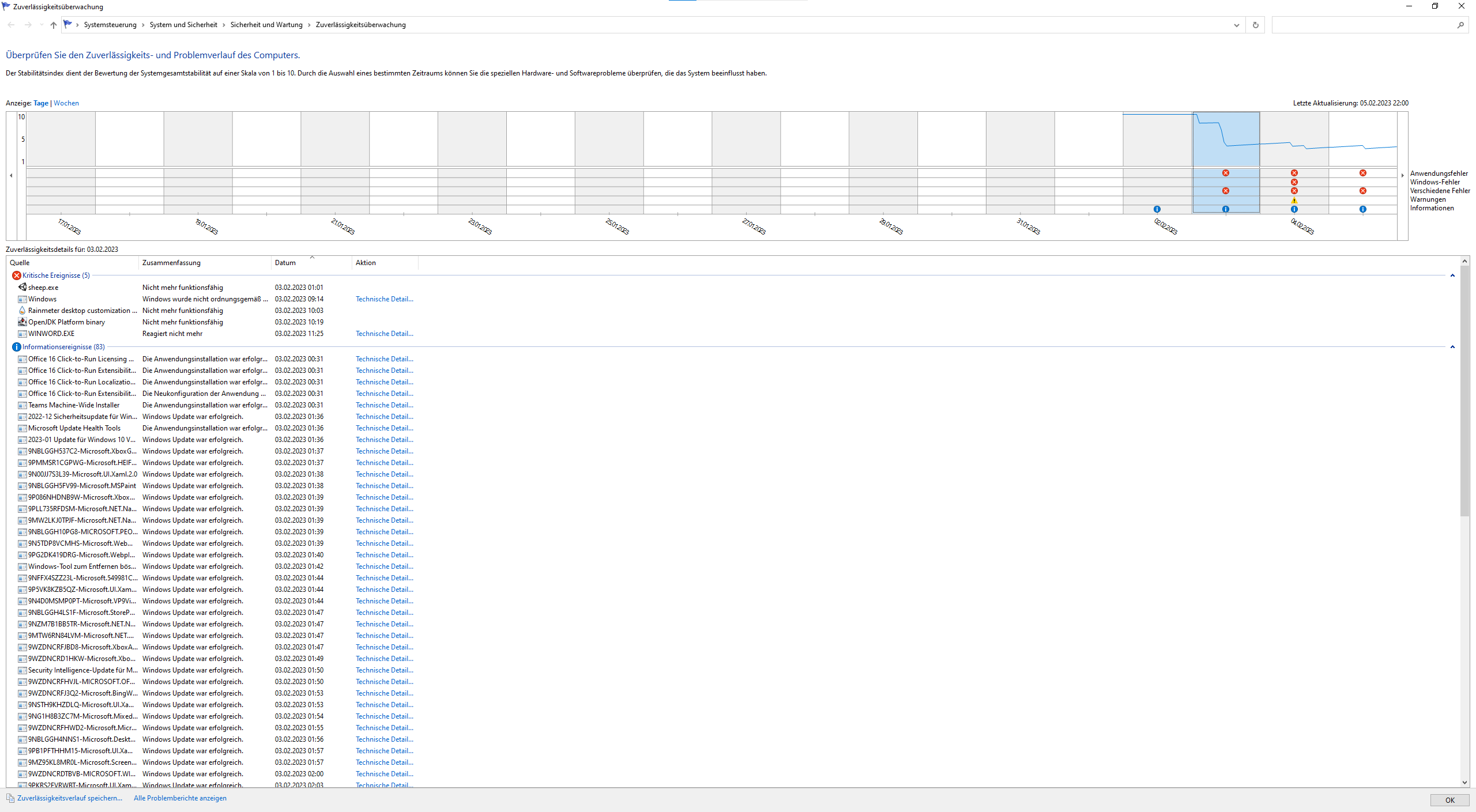This screenshot has width=1476, height=812.
Task: Click the blue Informationsereignisse info icon
Action: [x=17, y=347]
